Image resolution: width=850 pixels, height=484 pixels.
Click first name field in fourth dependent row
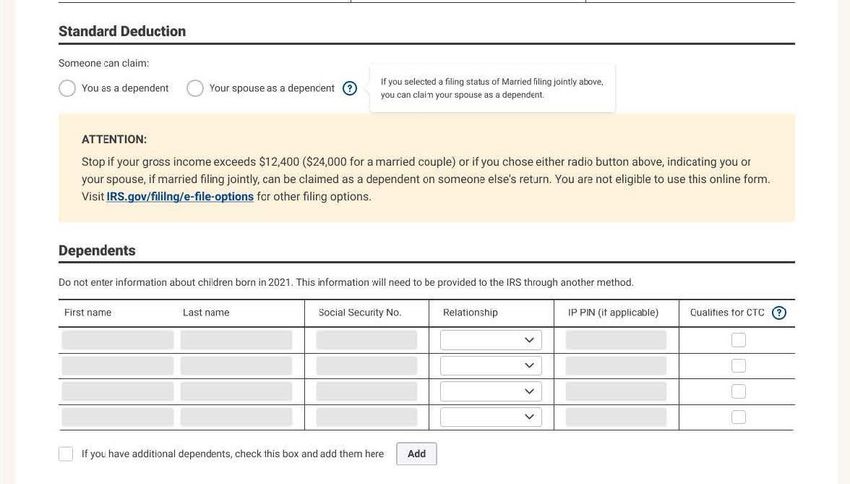pos(118,417)
